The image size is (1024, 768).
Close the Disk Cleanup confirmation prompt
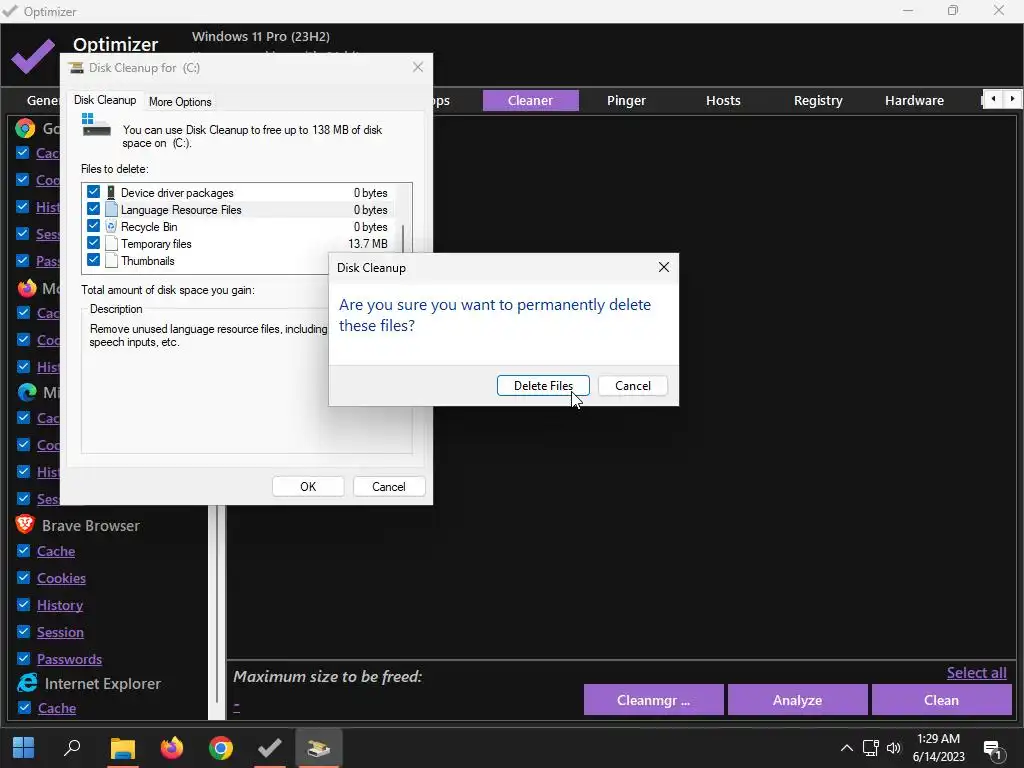[x=664, y=267]
